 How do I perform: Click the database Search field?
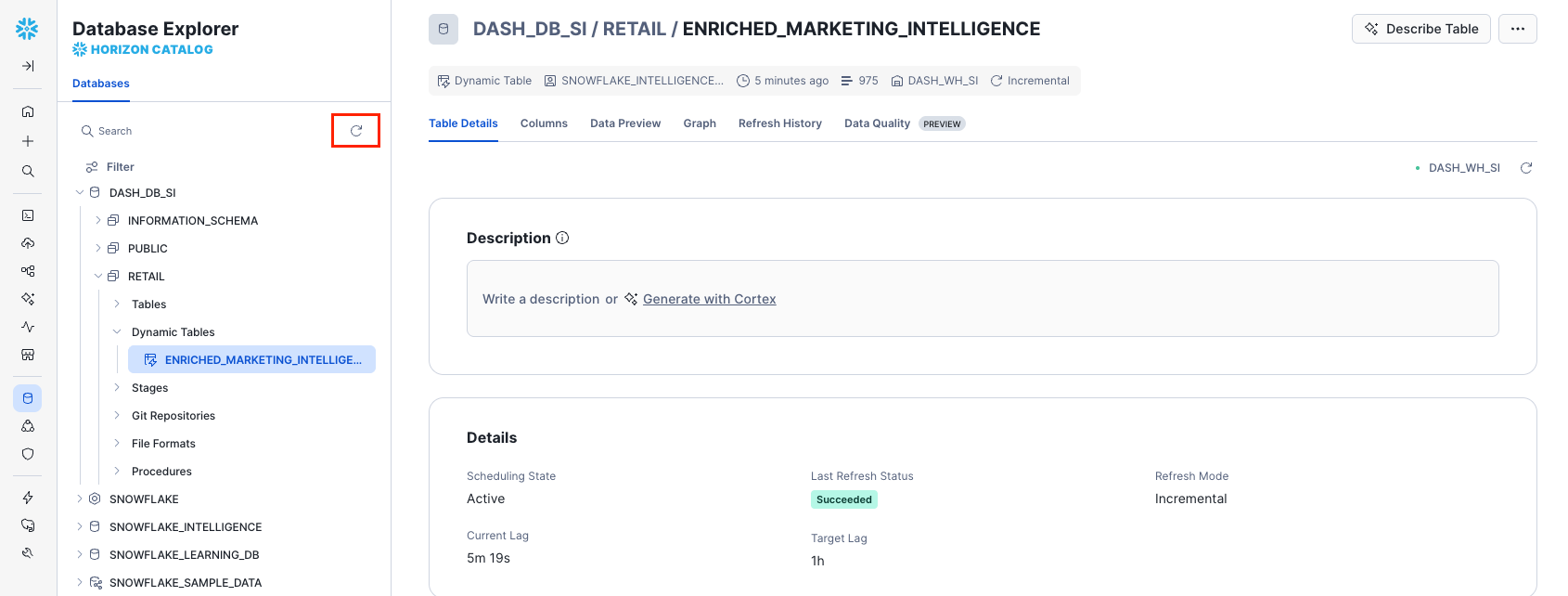click(204, 131)
